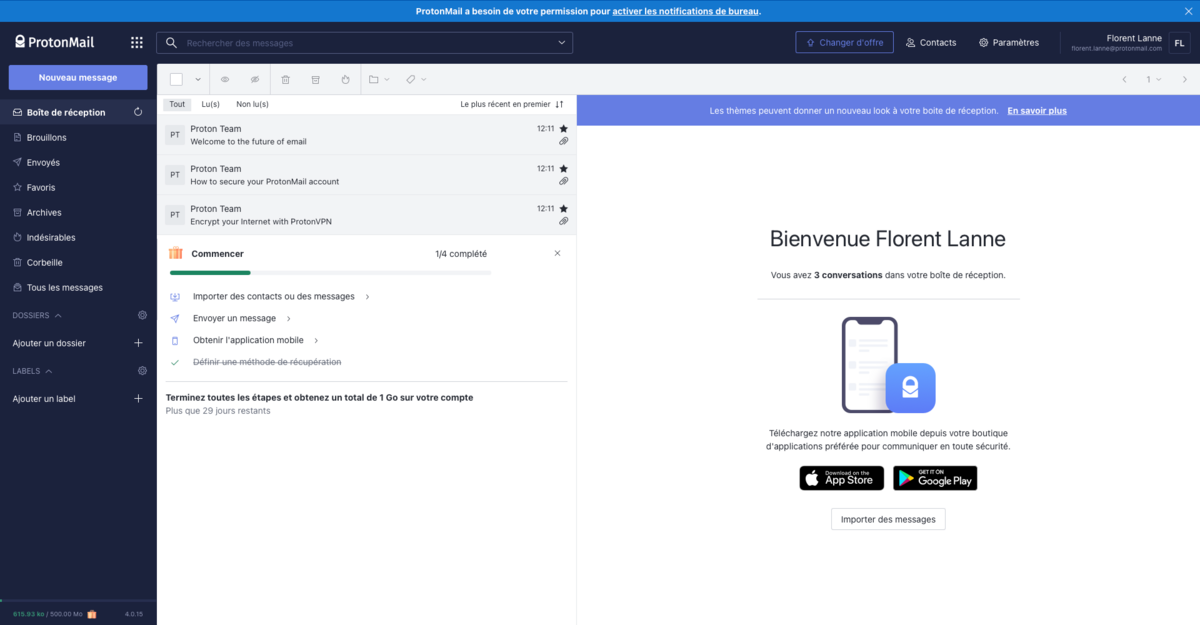Click attachment icon on ProtonVPN message
The width and height of the screenshot is (1200, 625).
(563, 221)
